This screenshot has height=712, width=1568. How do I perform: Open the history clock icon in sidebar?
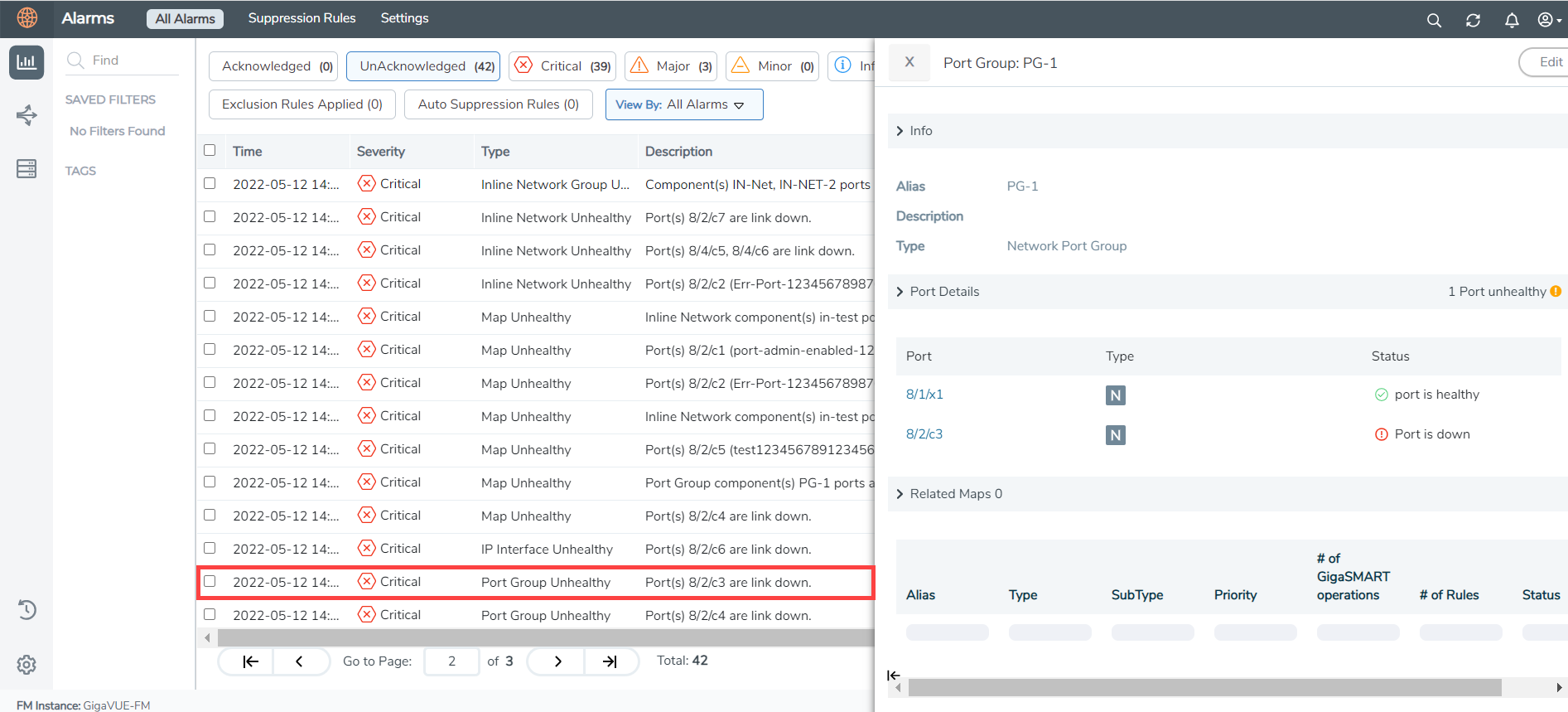click(x=27, y=610)
